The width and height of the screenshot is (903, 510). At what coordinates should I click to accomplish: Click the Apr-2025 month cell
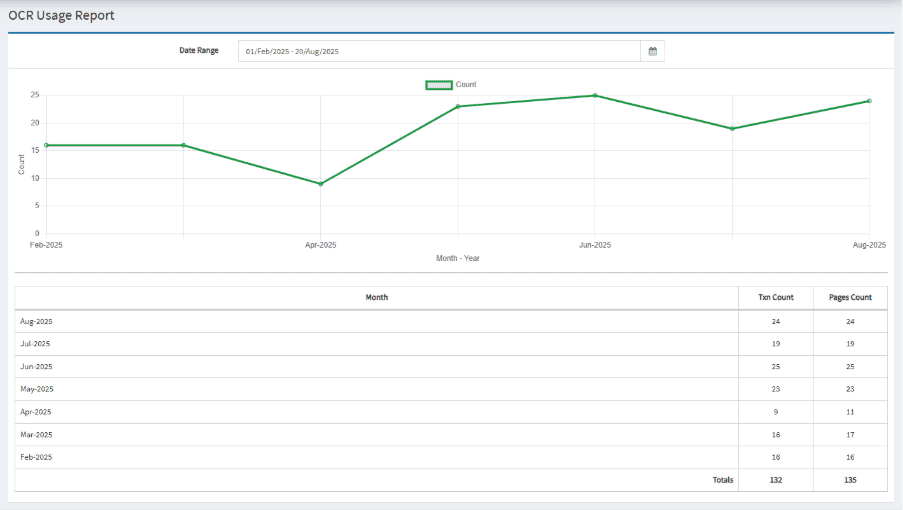click(x=36, y=411)
